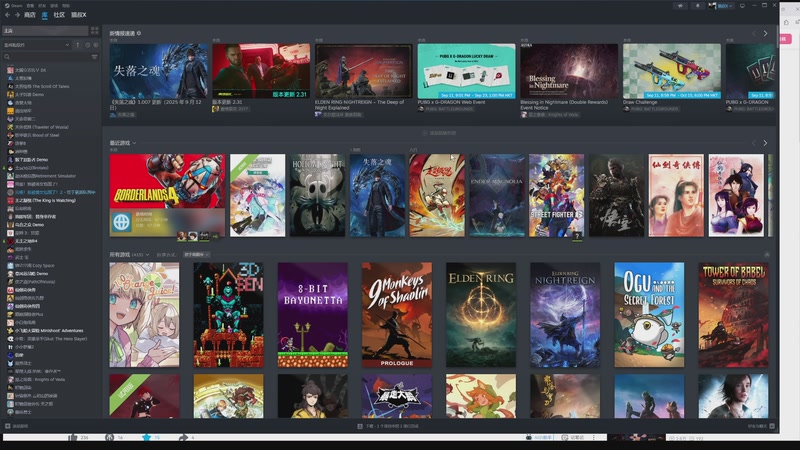Viewport: 800px width, 450px height.
Task: Open the 库 (Library) tab
Action: click(44, 15)
